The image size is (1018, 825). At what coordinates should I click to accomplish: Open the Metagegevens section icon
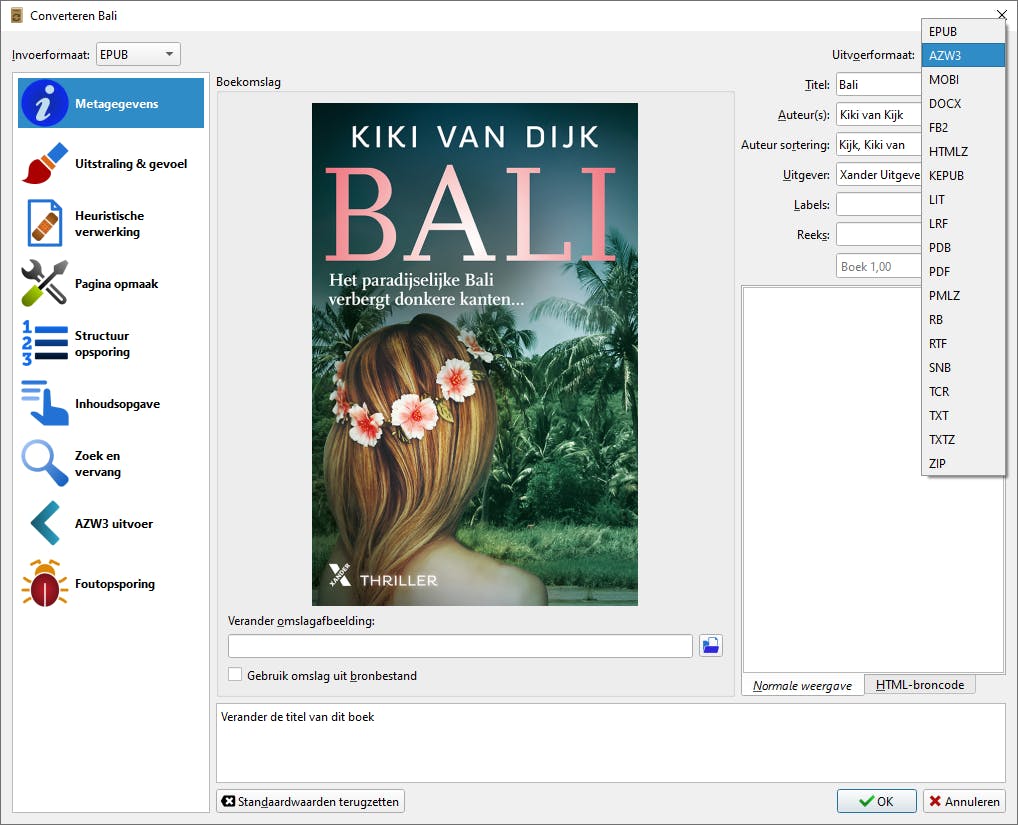[45, 104]
